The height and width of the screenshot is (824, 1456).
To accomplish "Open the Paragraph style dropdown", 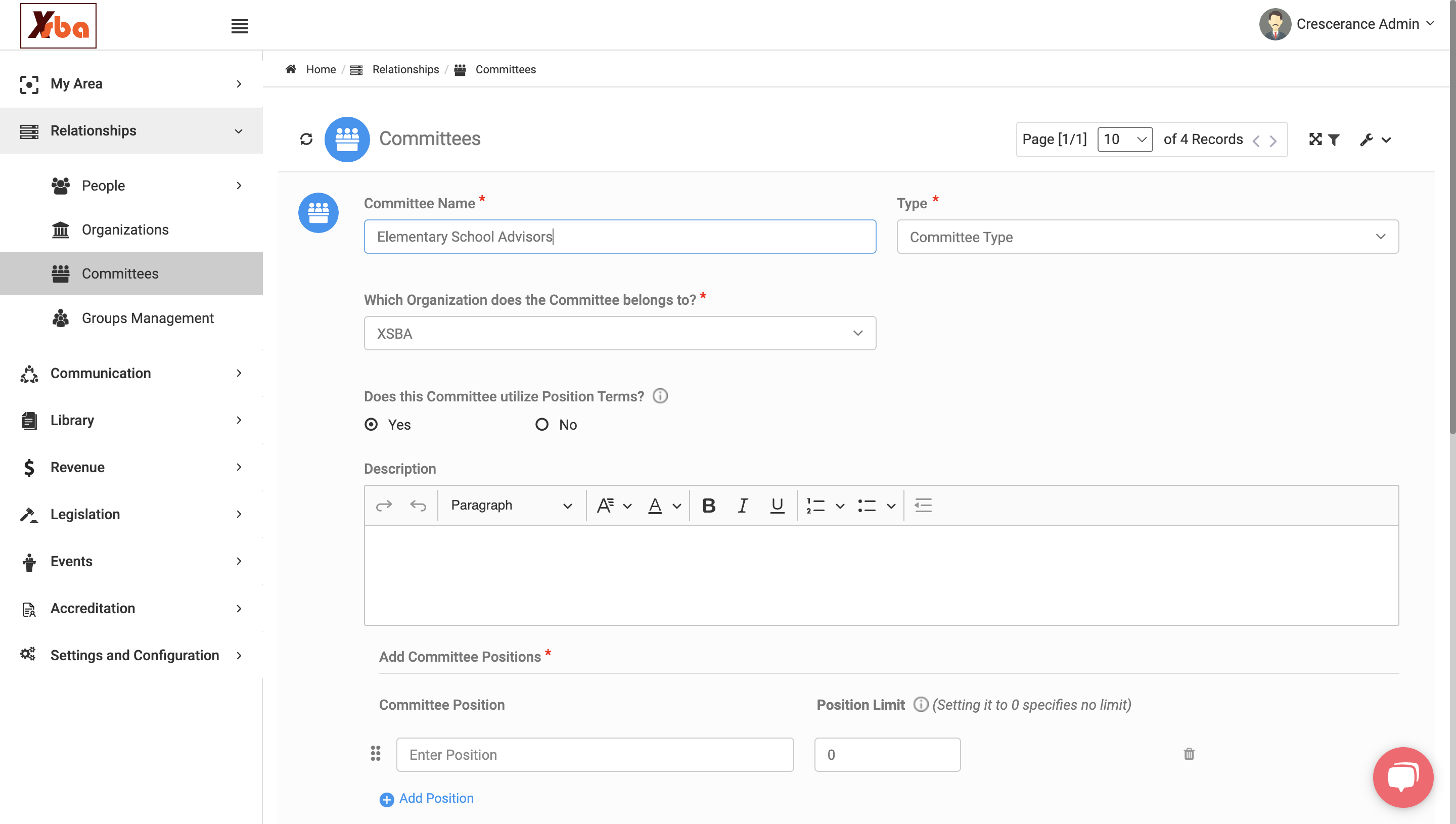I will pos(511,506).
